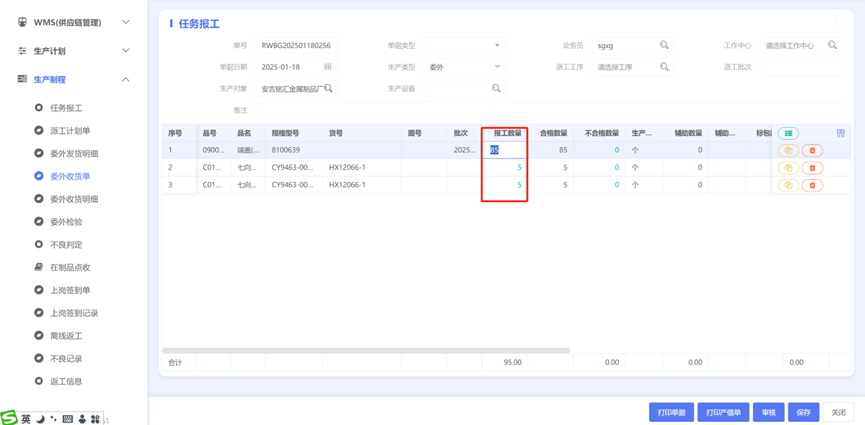Open 返工信息 in the sidebar
The image size is (865, 425).
coord(66,381)
